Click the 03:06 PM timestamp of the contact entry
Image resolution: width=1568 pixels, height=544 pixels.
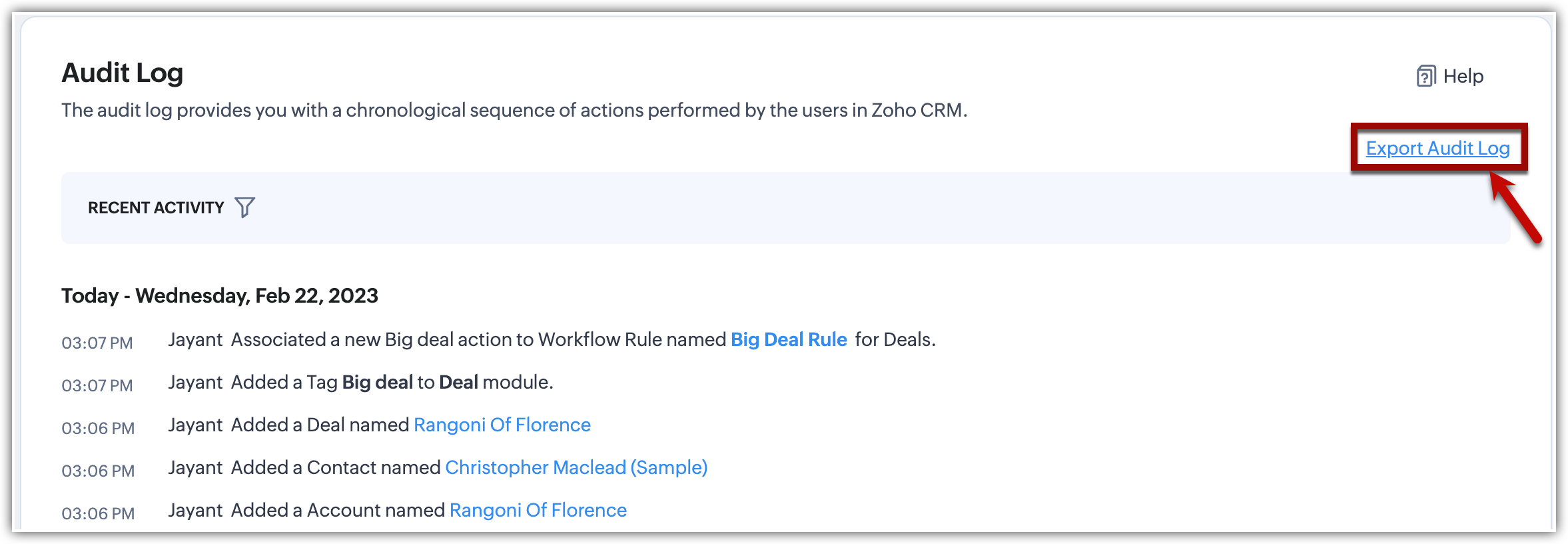pos(98,471)
